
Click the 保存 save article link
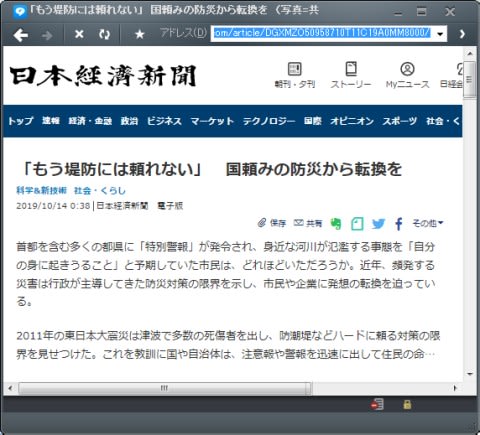272,223
